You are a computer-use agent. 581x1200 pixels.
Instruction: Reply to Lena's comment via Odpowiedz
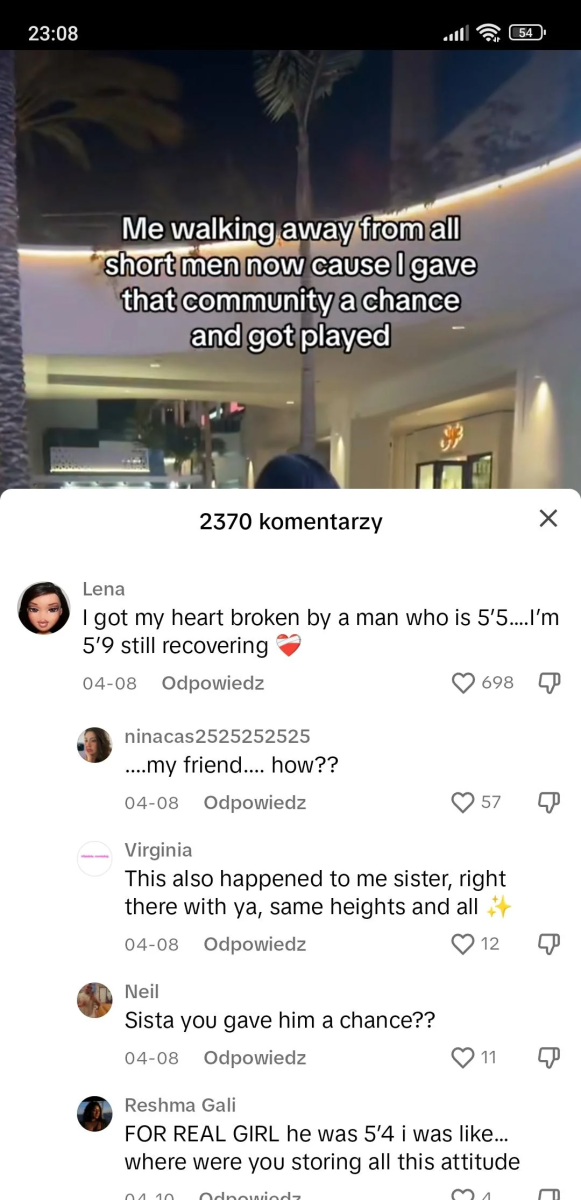coord(213,683)
